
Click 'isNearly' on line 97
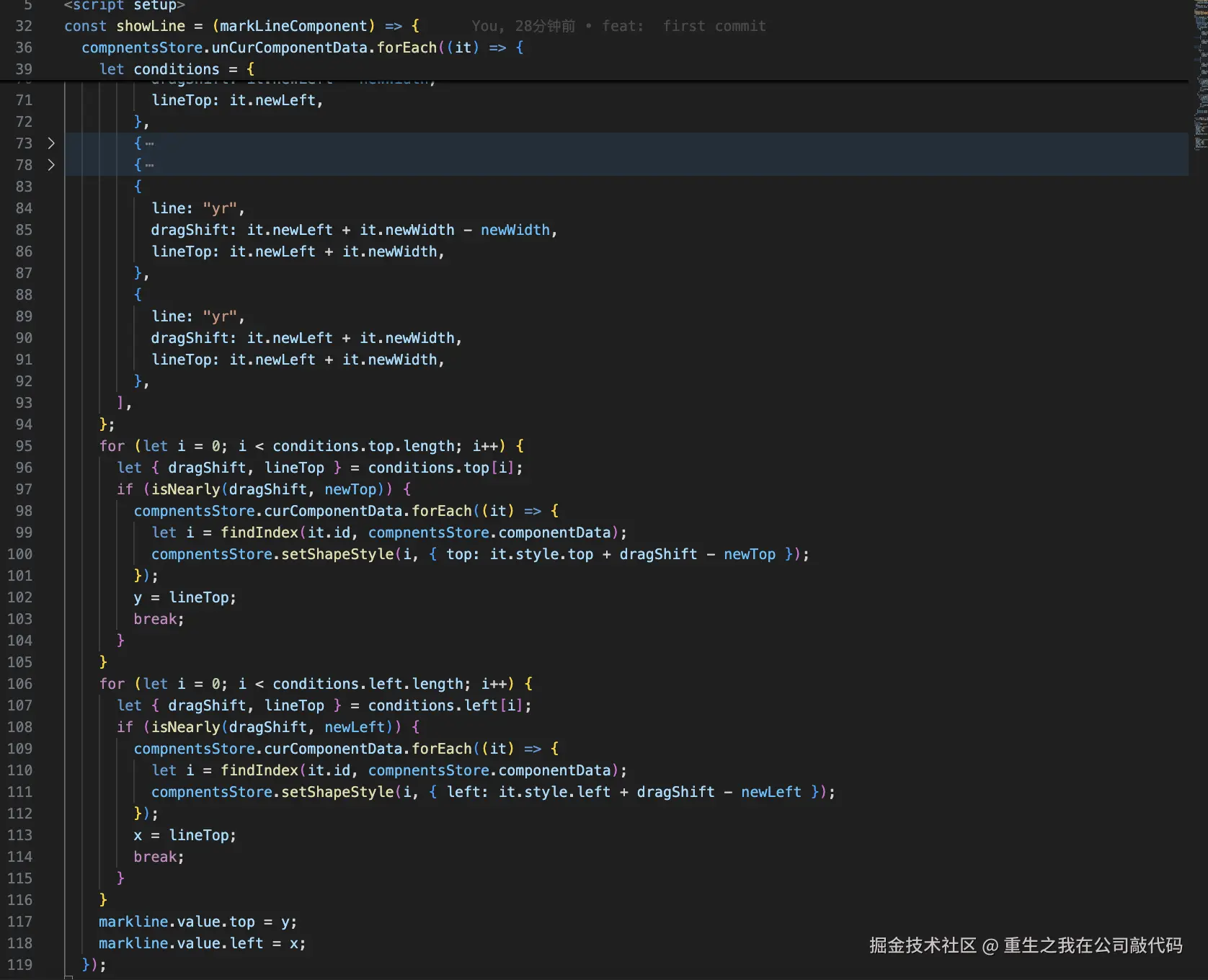[186, 489]
